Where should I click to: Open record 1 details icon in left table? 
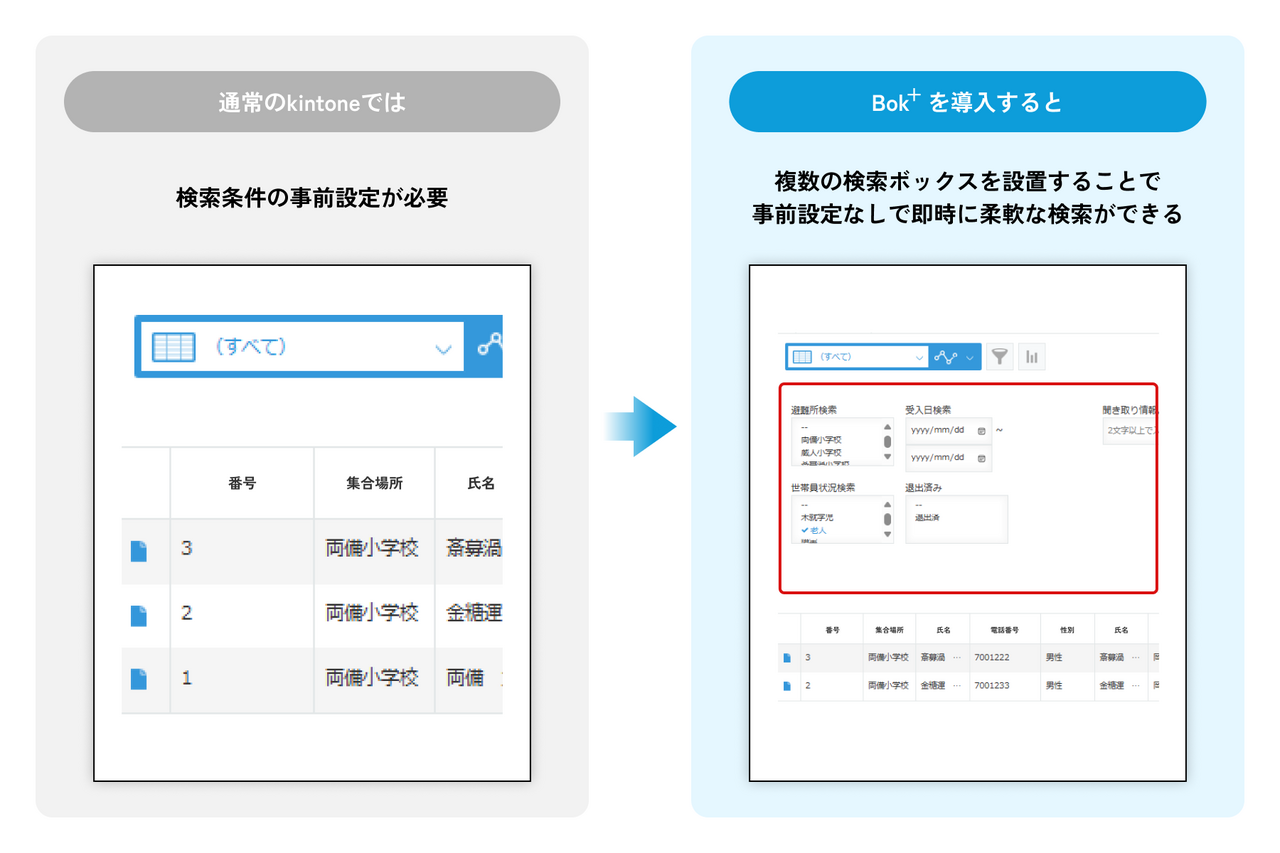pyautogui.click(x=139, y=679)
